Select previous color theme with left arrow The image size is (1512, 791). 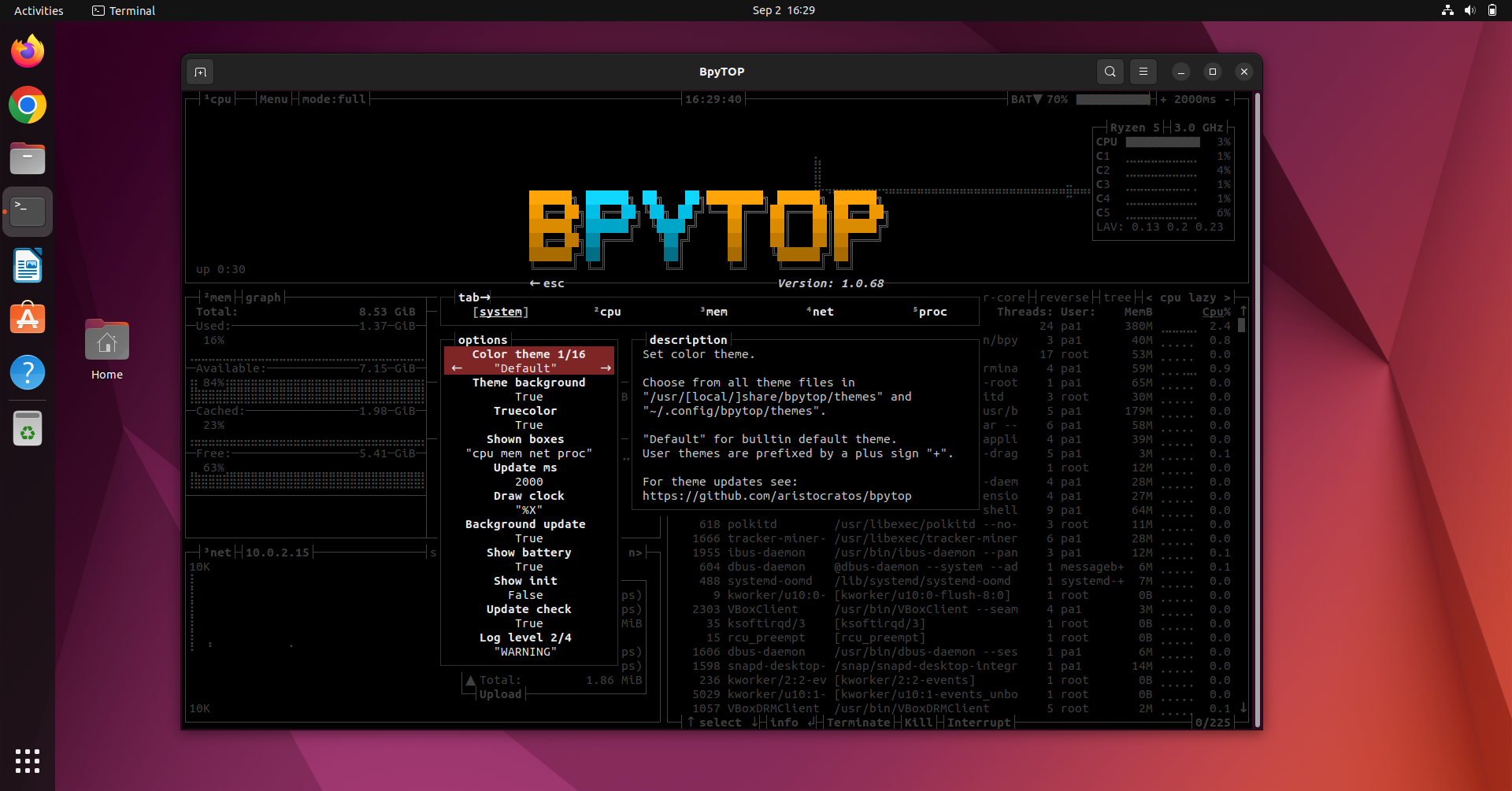[457, 368]
